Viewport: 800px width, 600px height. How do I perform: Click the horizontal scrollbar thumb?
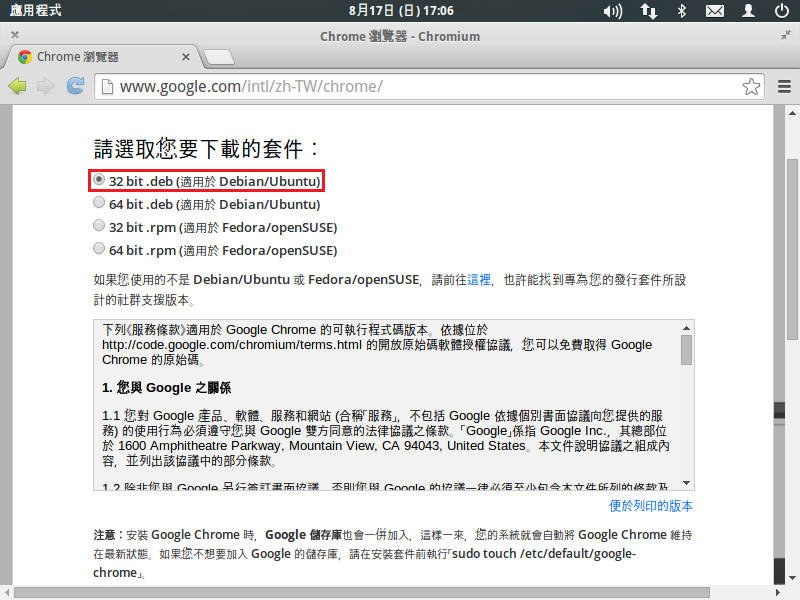[362, 592]
